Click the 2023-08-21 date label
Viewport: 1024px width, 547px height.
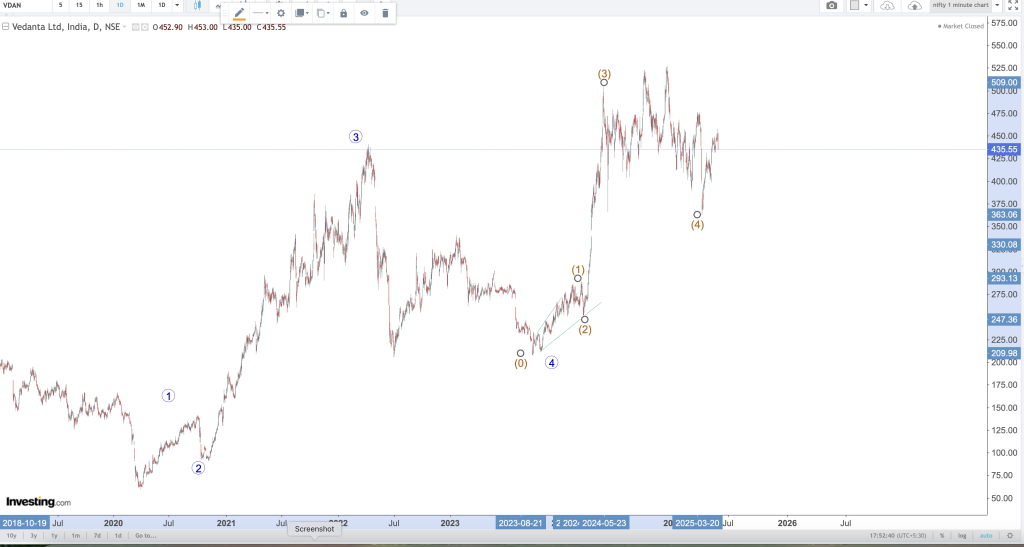520,523
